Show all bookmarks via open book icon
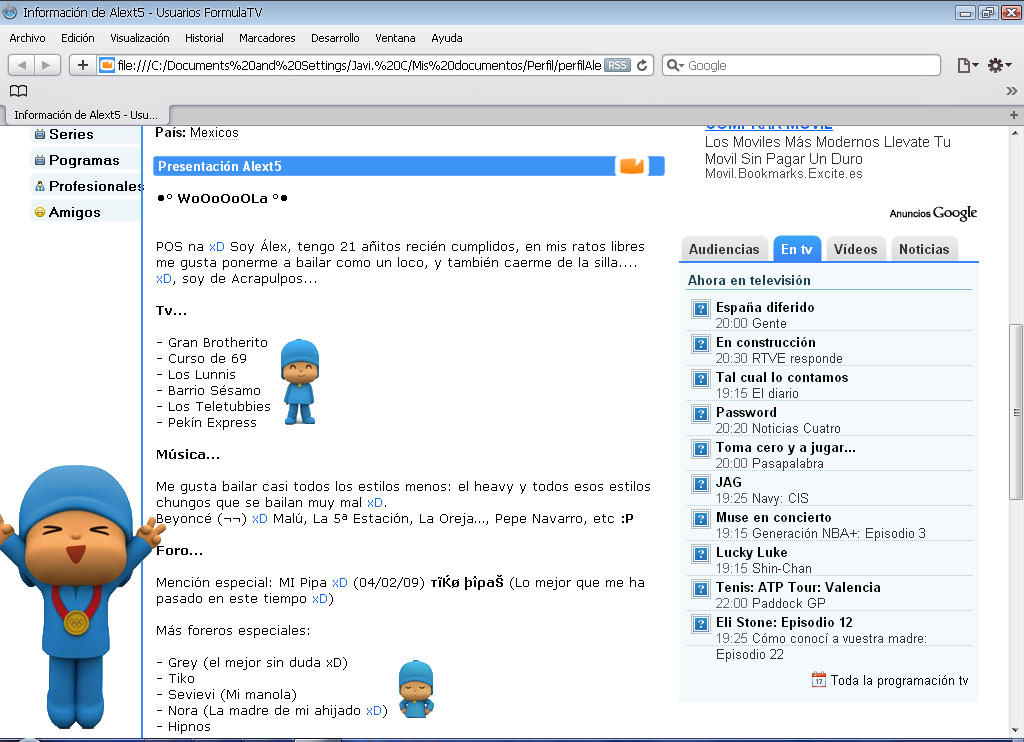This screenshot has width=1024, height=742. point(18,91)
